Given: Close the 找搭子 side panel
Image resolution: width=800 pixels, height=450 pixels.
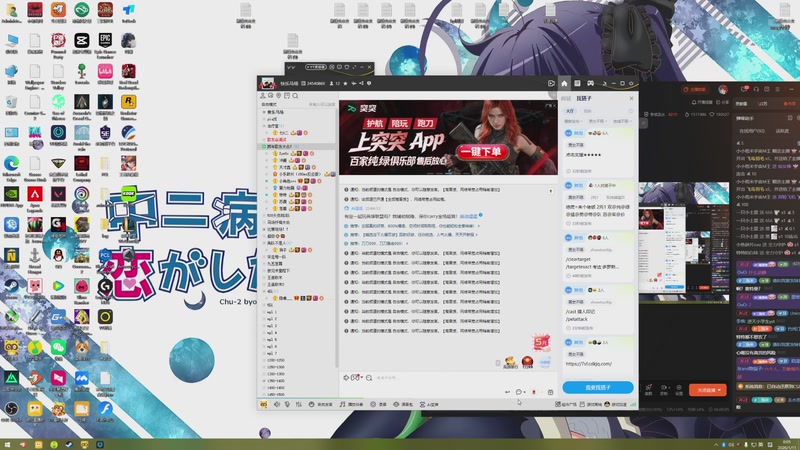Looking at the screenshot, I should tap(631, 98).
